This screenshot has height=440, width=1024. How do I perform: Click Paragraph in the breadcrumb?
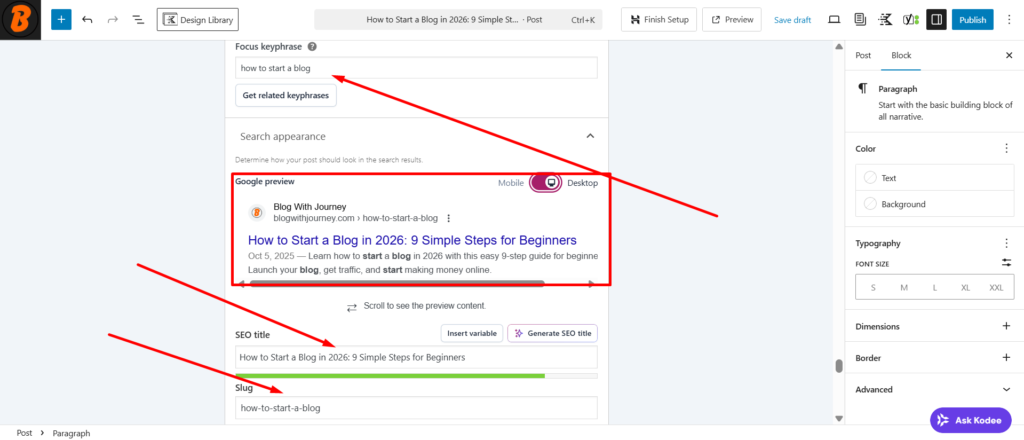click(x=71, y=433)
